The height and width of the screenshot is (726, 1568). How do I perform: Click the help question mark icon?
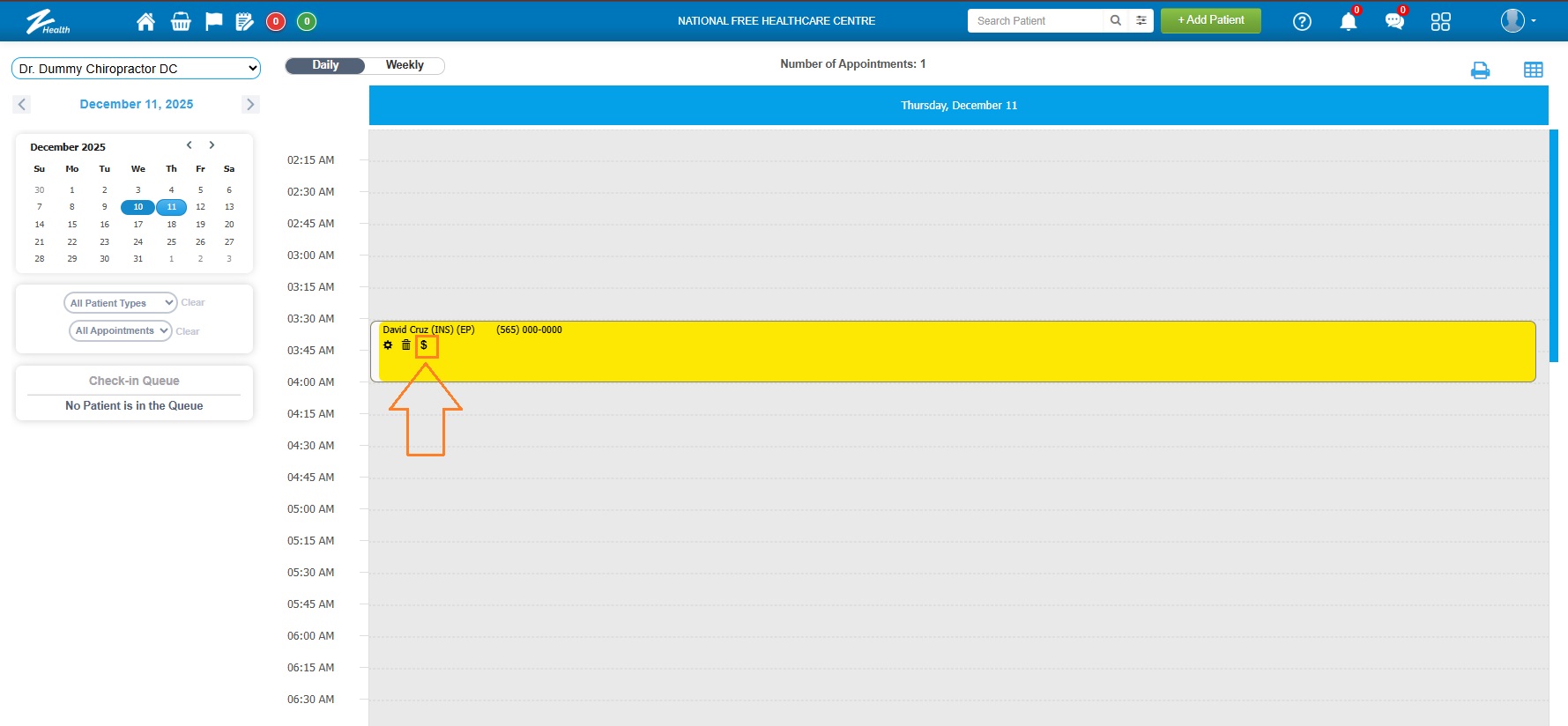click(1302, 21)
